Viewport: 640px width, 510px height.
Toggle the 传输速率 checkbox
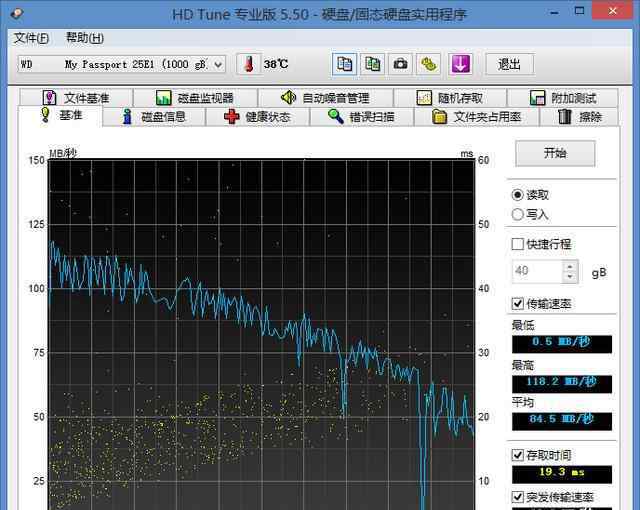pyautogui.click(x=518, y=304)
